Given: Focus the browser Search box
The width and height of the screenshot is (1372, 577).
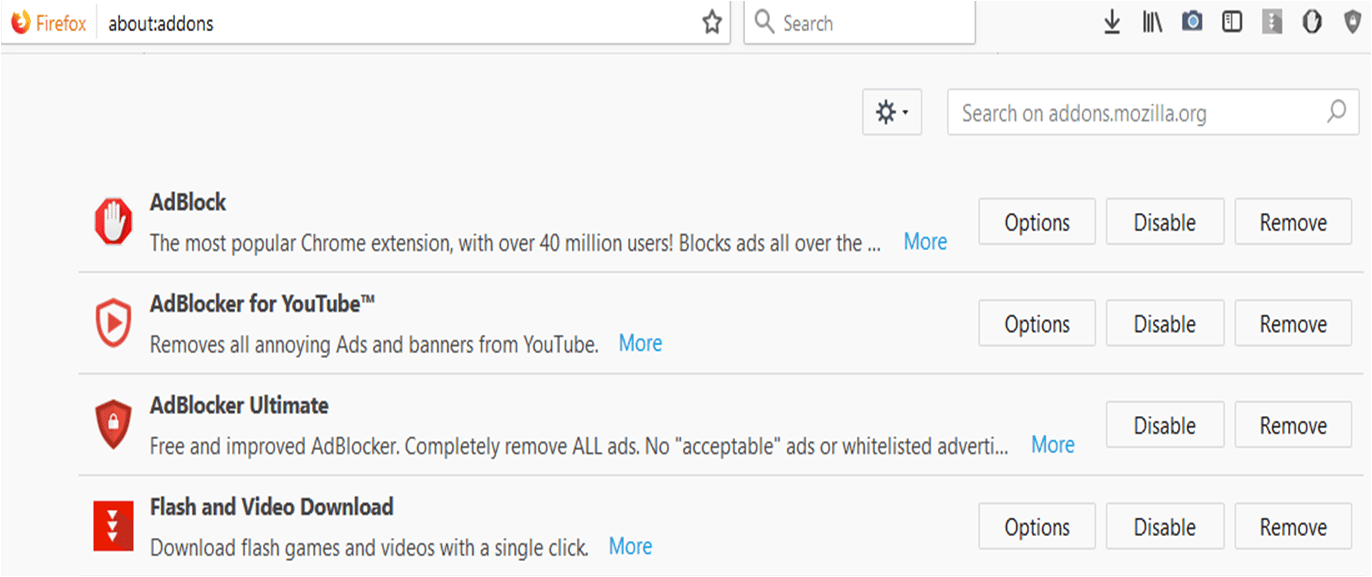Looking at the screenshot, I should tap(860, 22).
